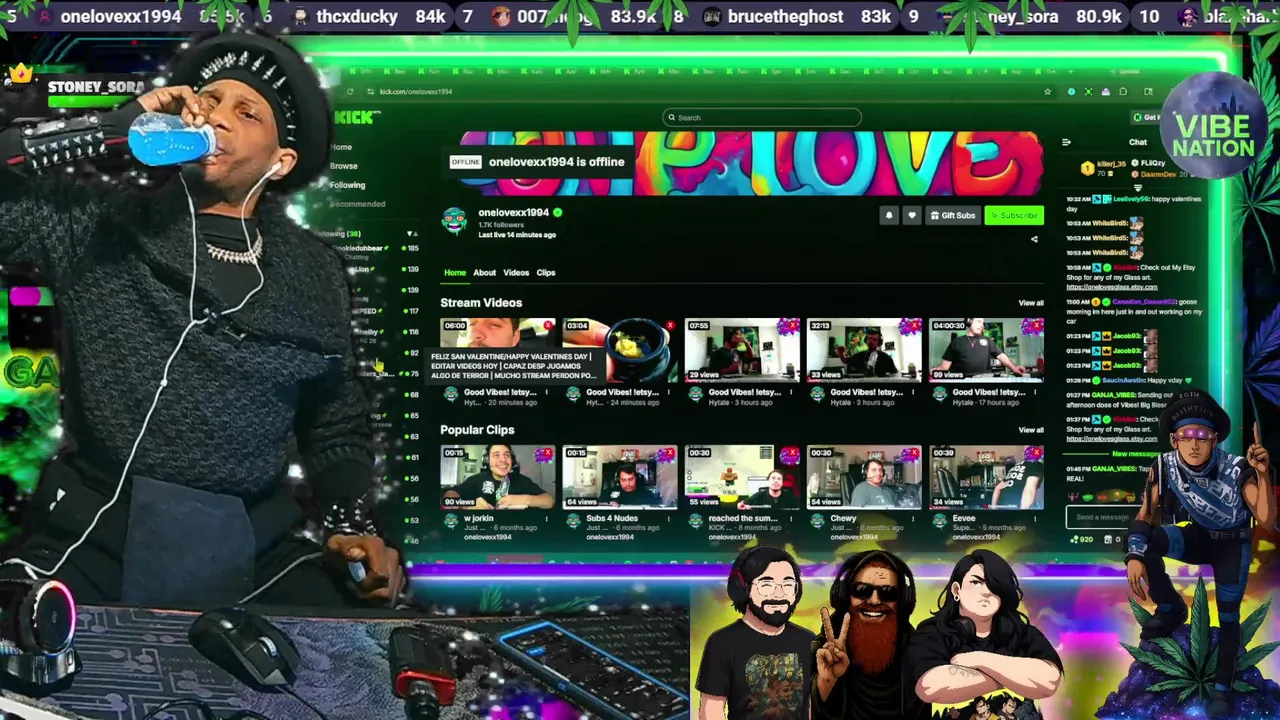This screenshot has height=720, width=1280.
Task: Open the stream video with the 04:00:30 duration
Action: [986, 350]
